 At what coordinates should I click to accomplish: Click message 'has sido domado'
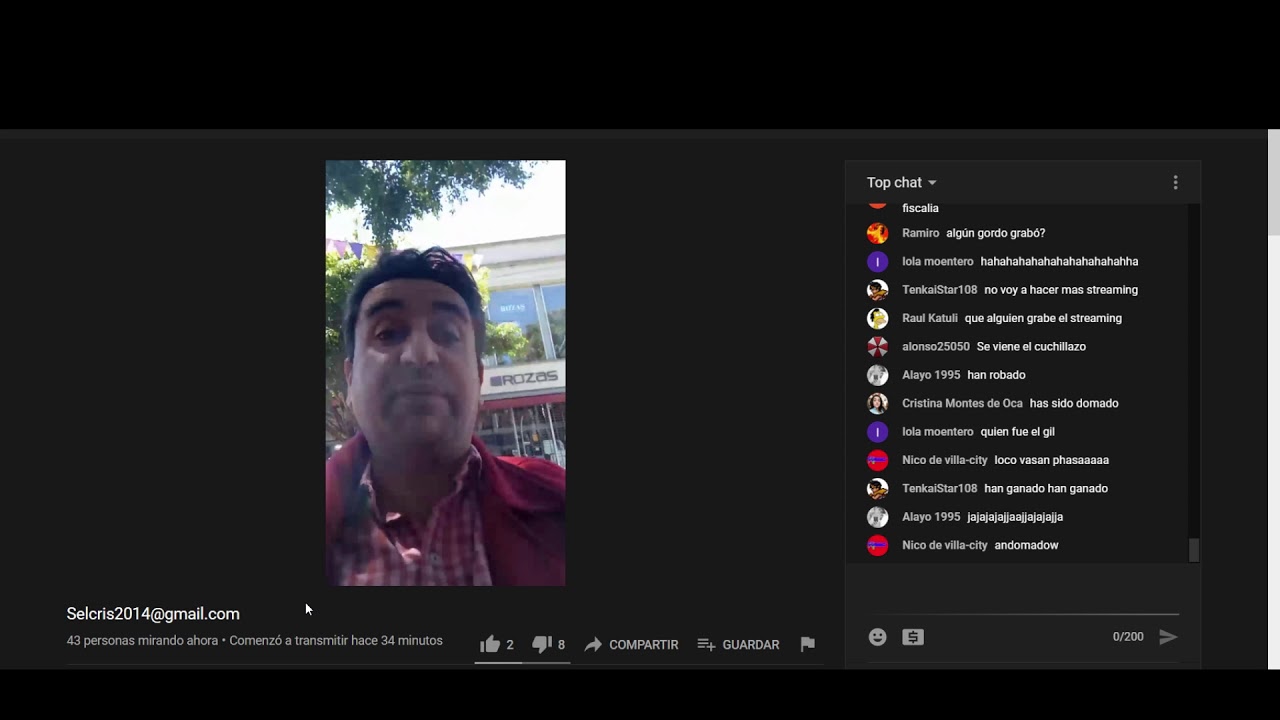tap(1074, 403)
